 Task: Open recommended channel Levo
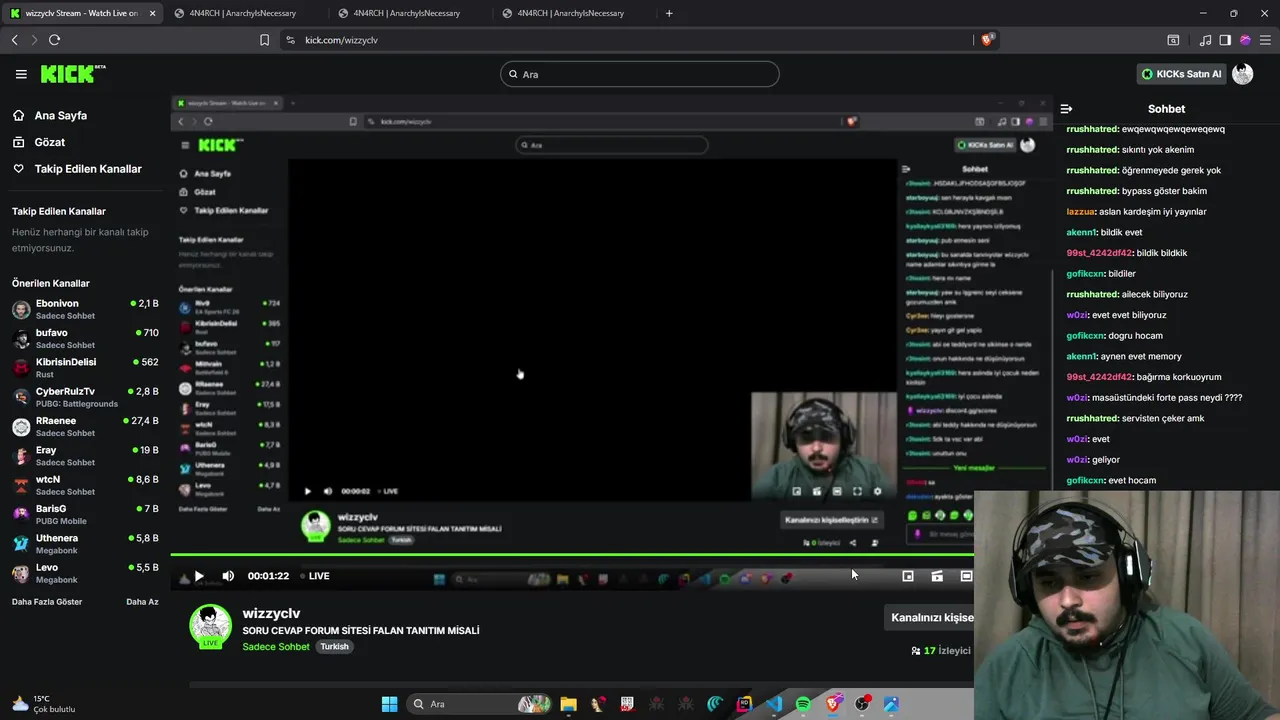(85, 573)
